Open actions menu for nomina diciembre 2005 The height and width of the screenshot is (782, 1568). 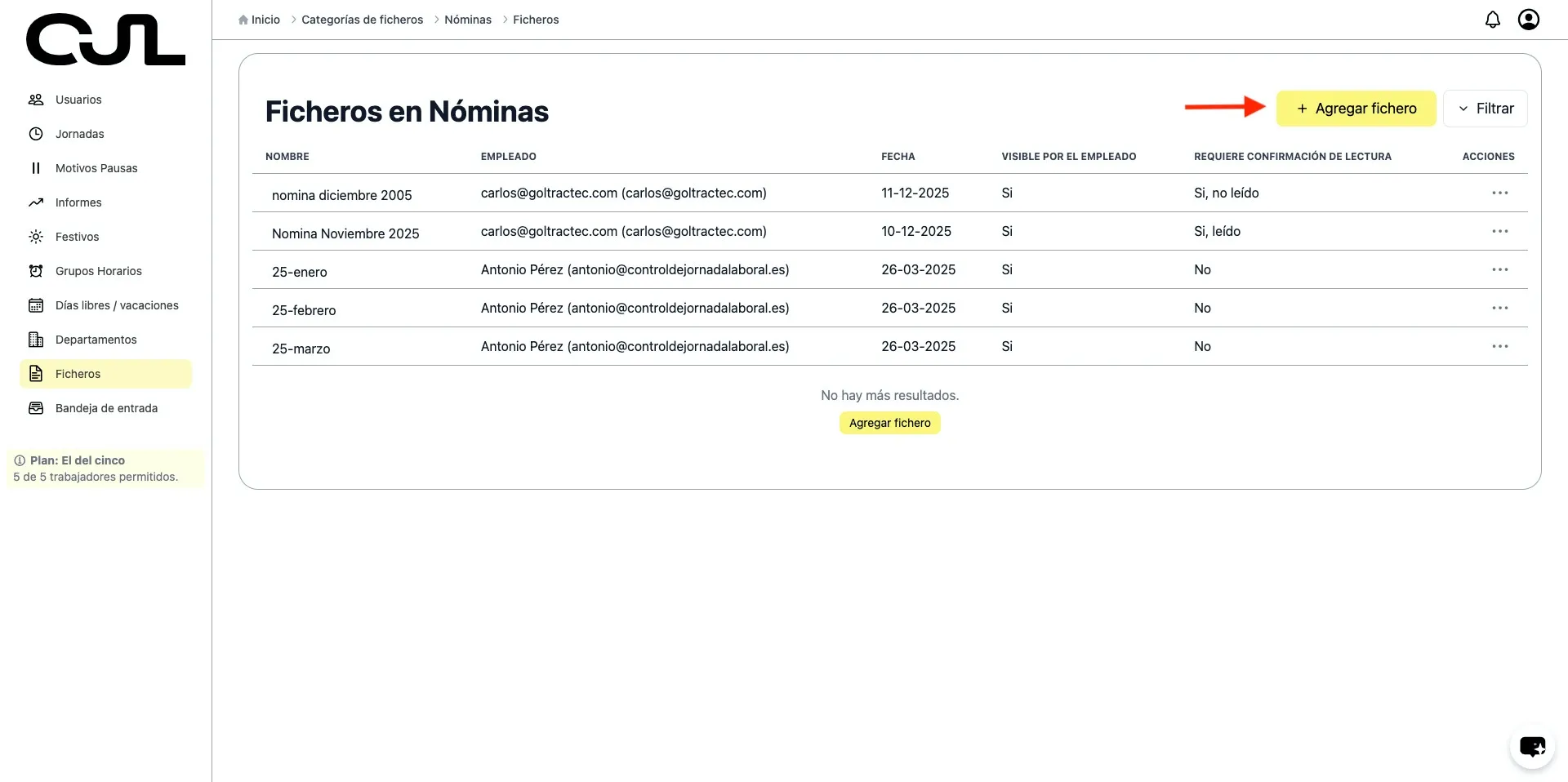[1499, 193]
